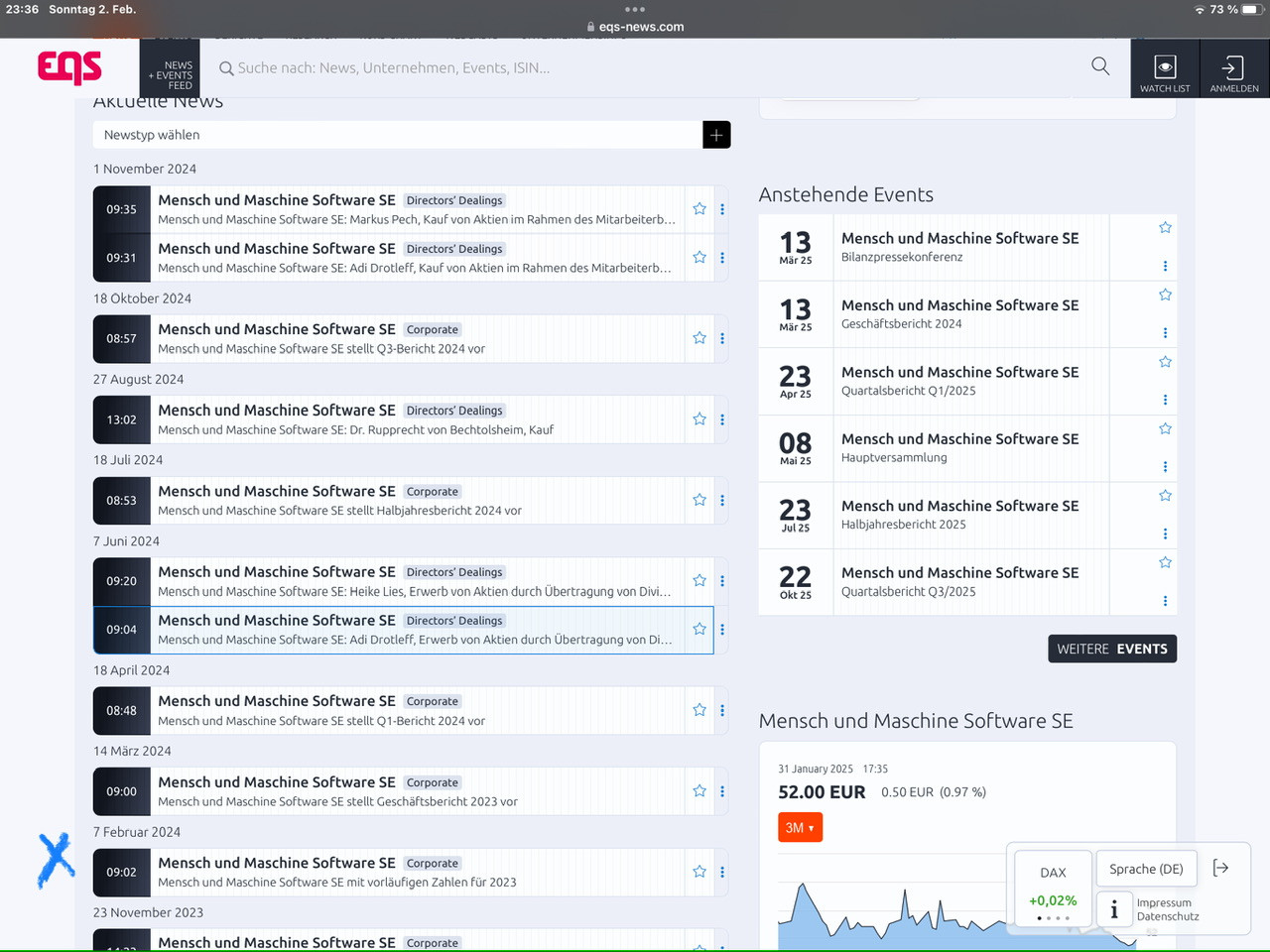Tap the eqs-news.com address bar

coord(635,27)
